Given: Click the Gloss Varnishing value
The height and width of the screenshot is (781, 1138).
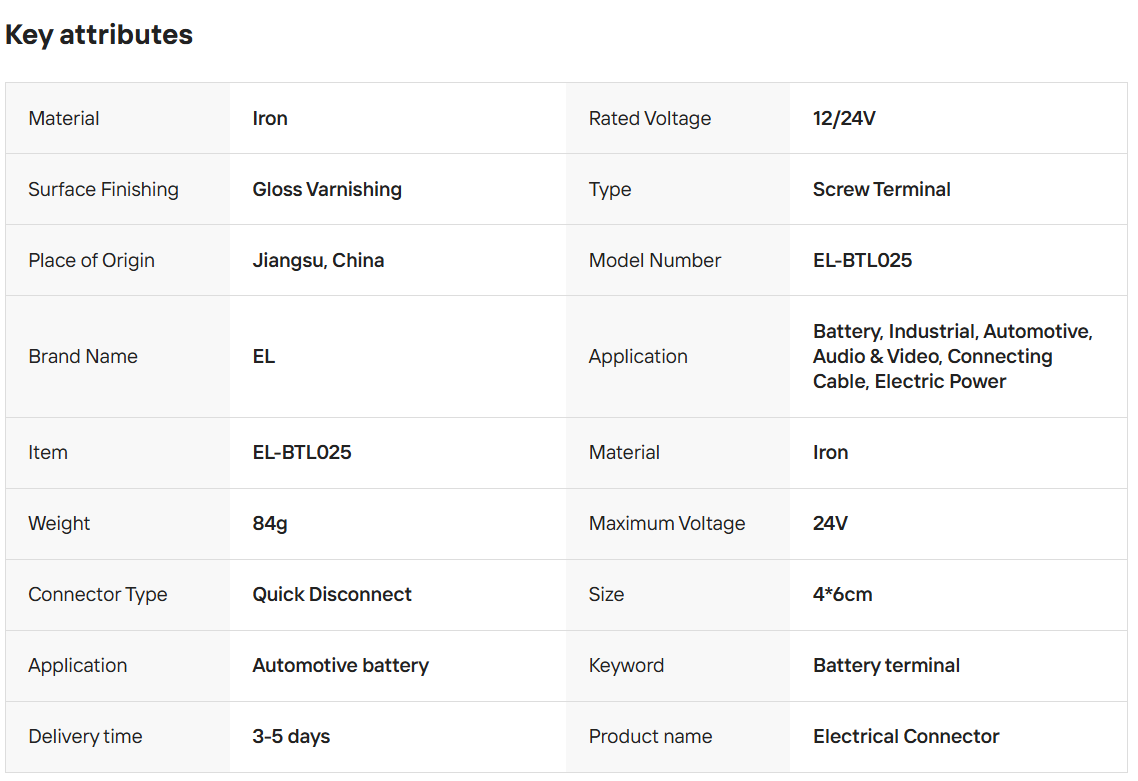Looking at the screenshot, I should (327, 190).
